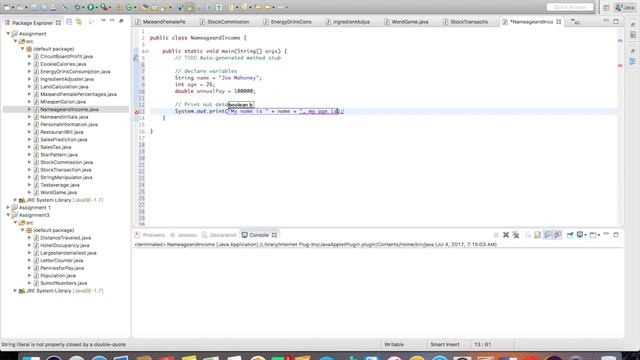Select LandCalculation.java file
The image size is (640, 360).
(x=64, y=87)
